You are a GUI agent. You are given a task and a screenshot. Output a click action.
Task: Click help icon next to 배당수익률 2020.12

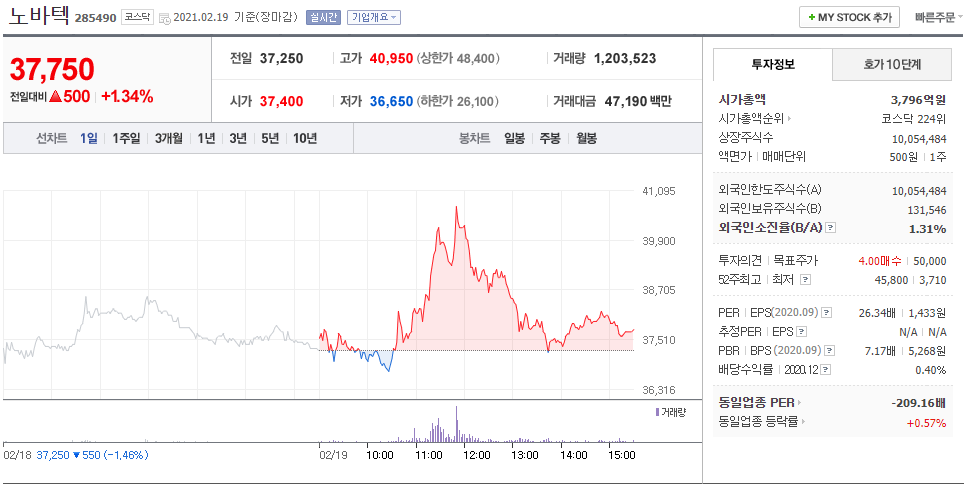click(x=826, y=371)
